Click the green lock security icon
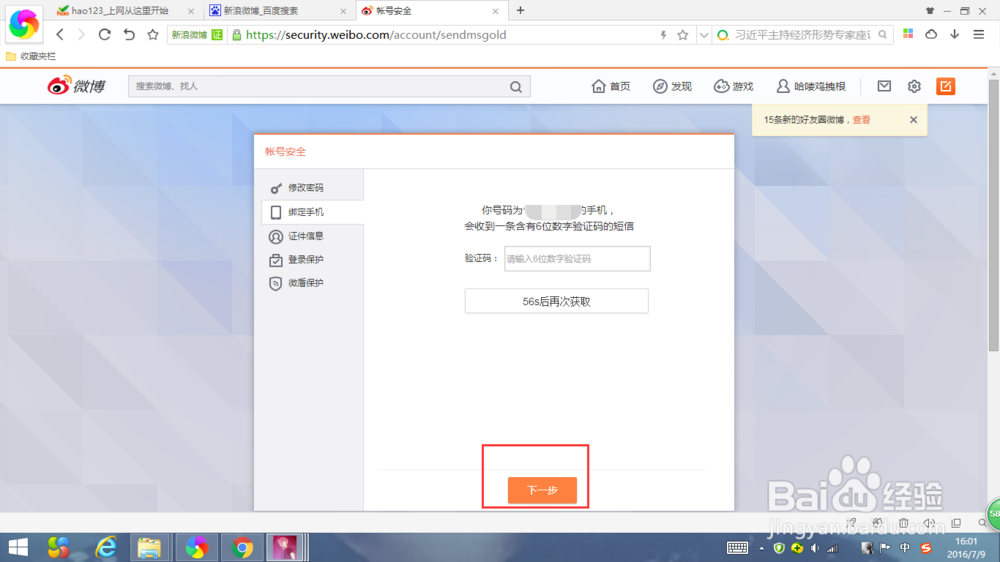Image resolution: width=1000 pixels, height=562 pixels. tap(237, 35)
